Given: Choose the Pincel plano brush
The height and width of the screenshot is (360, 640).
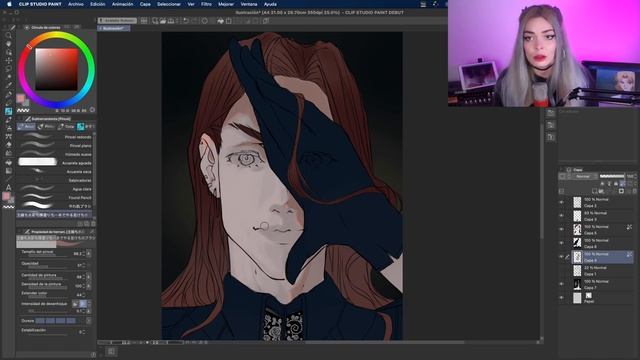Looking at the screenshot, I should (56, 145).
